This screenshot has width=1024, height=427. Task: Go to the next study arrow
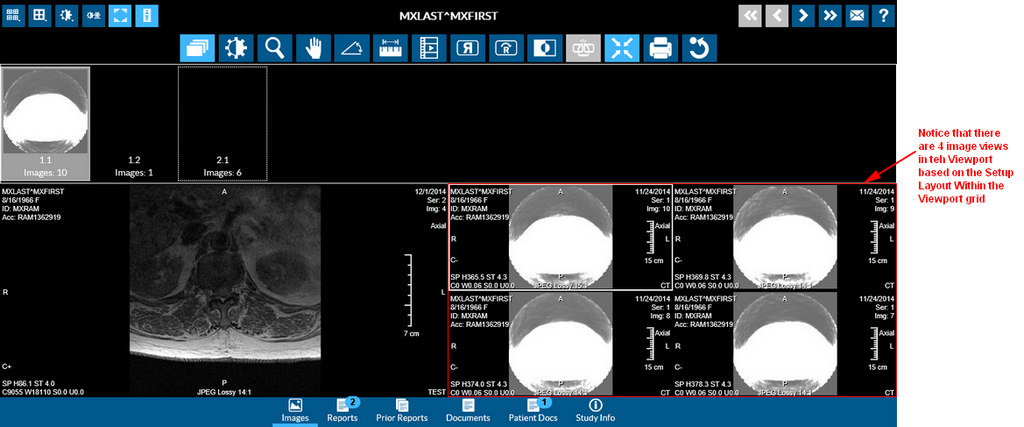click(x=803, y=16)
